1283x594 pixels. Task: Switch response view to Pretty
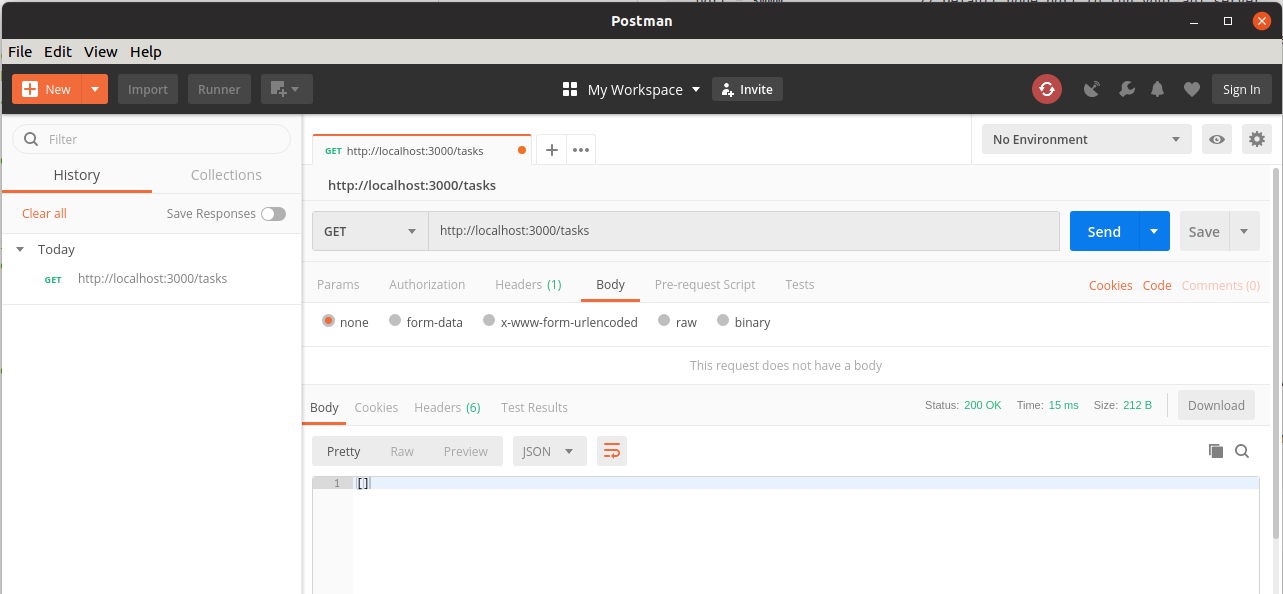(x=344, y=451)
